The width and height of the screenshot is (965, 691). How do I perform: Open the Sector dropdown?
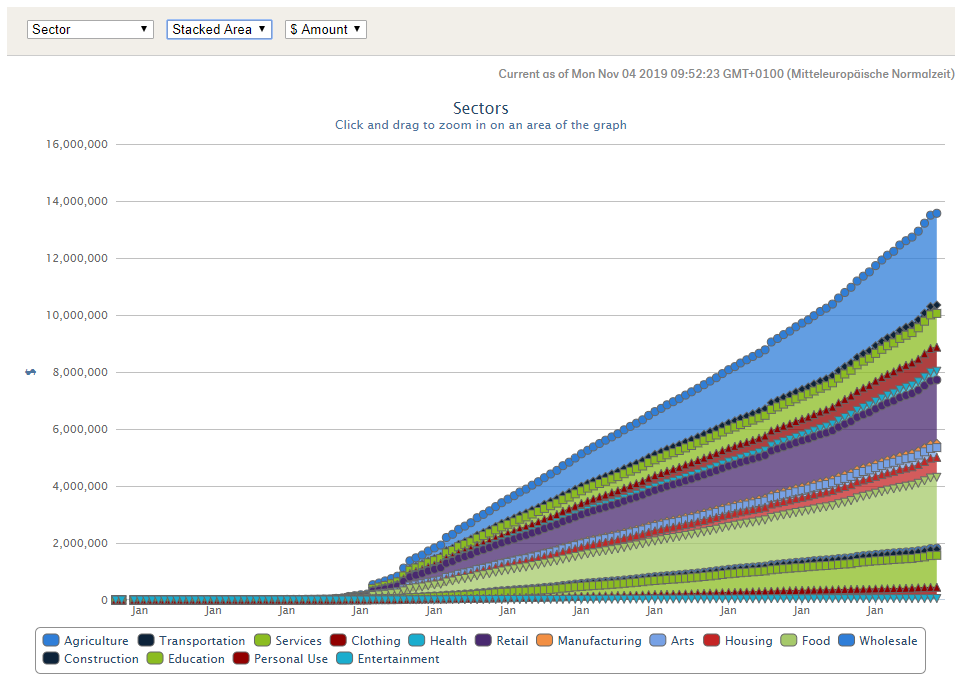tap(90, 30)
